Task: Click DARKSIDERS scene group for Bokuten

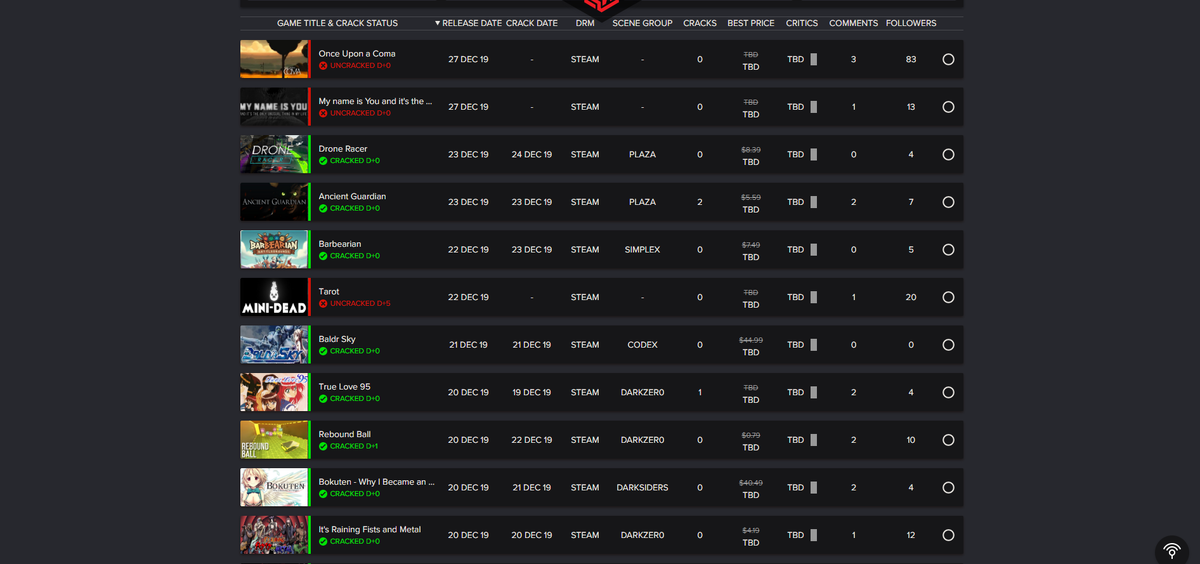Action: [x=642, y=488]
